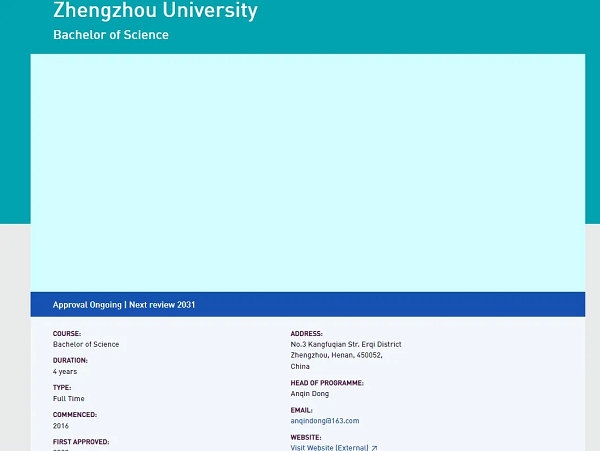Click the external link arrow icon beside Visit Website

375,448
